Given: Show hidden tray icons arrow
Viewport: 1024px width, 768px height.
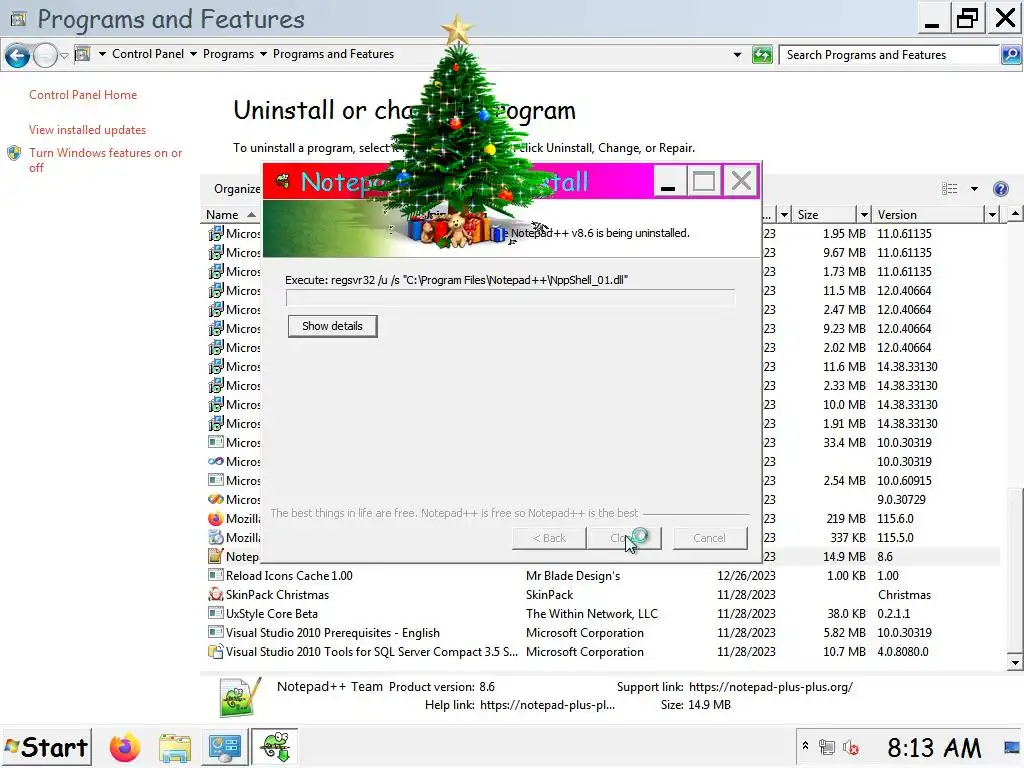Looking at the screenshot, I should point(805,746).
